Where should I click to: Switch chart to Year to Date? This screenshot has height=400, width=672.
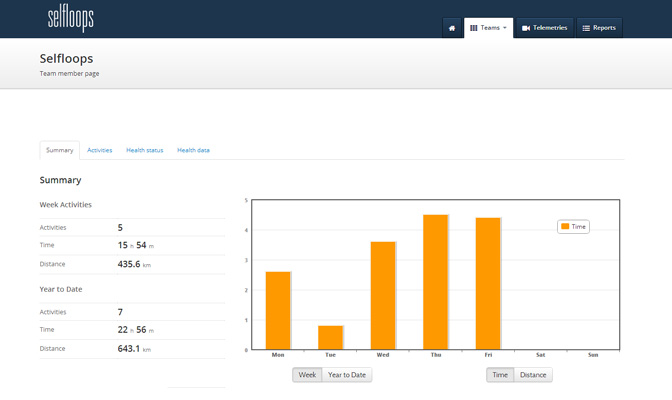347,375
